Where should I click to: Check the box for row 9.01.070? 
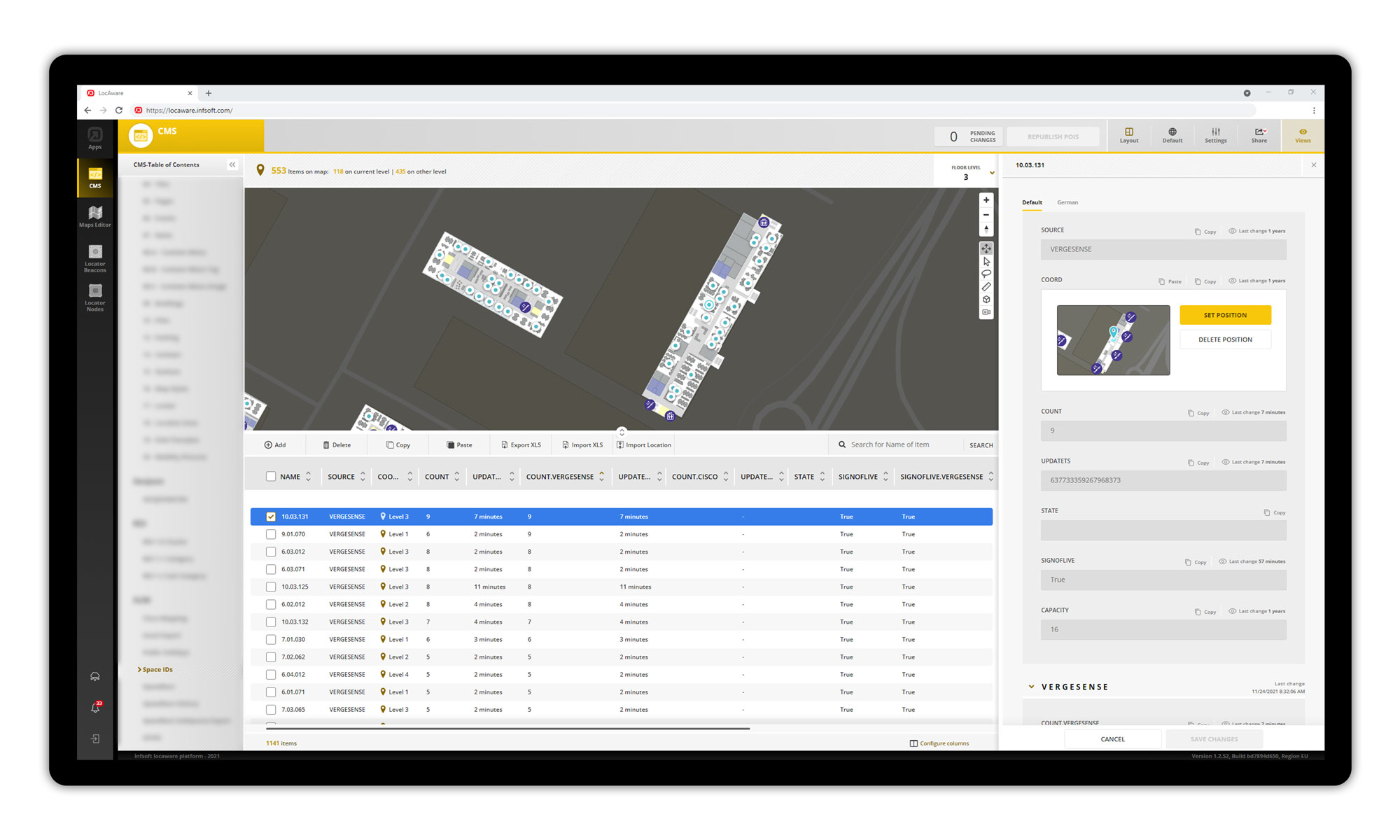pos(271,534)
